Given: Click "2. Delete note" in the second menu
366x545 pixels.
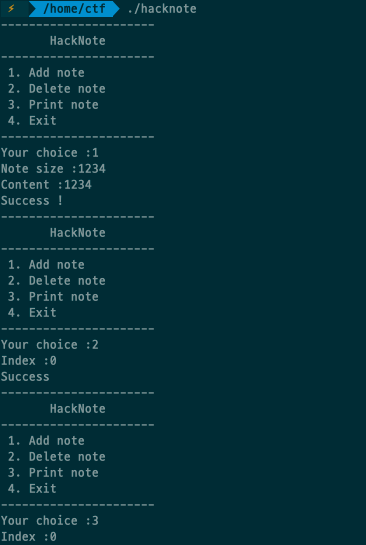Looking at the screenshot, I should pos(57,280).
